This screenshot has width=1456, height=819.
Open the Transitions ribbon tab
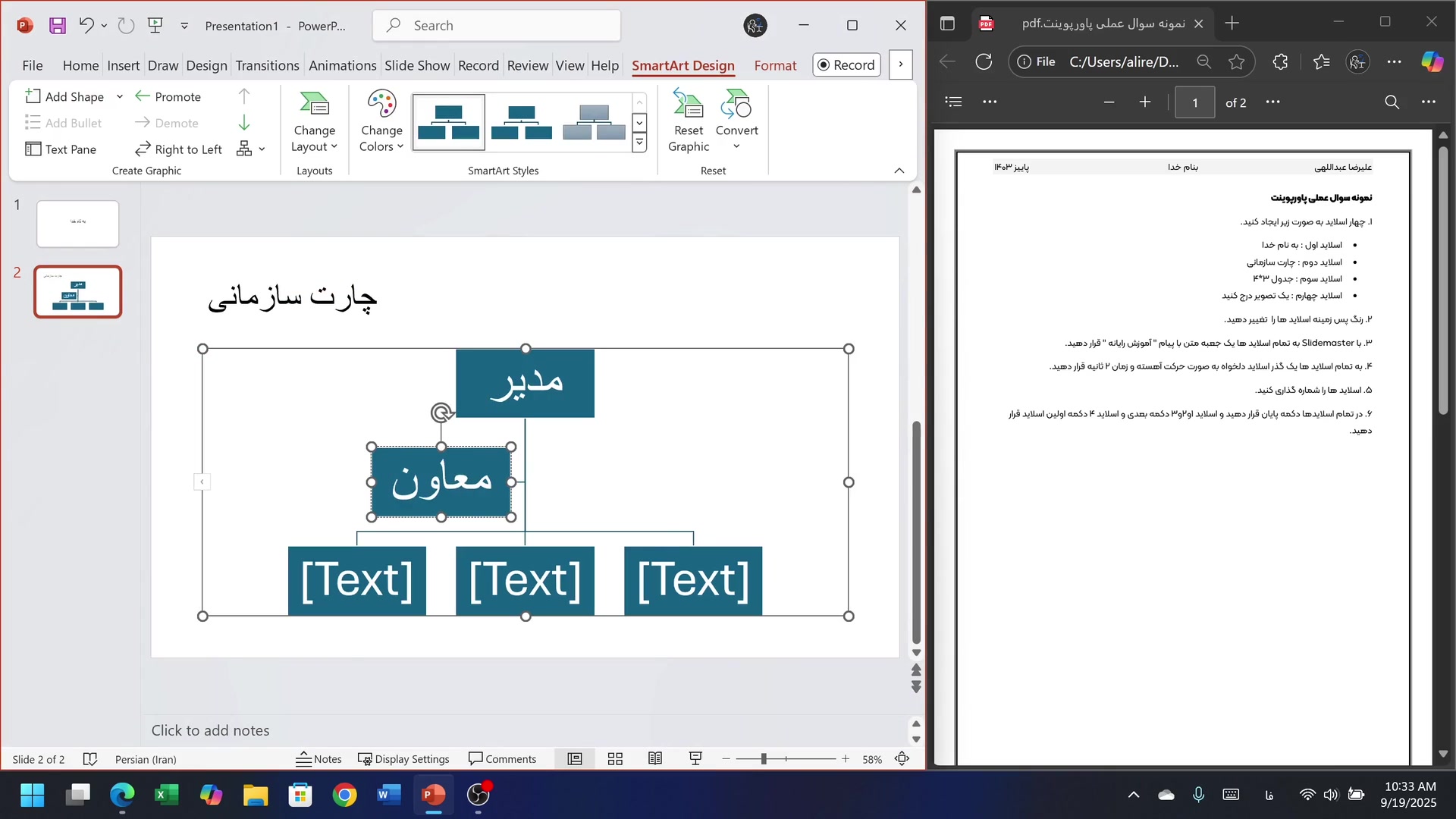(267, 65)
